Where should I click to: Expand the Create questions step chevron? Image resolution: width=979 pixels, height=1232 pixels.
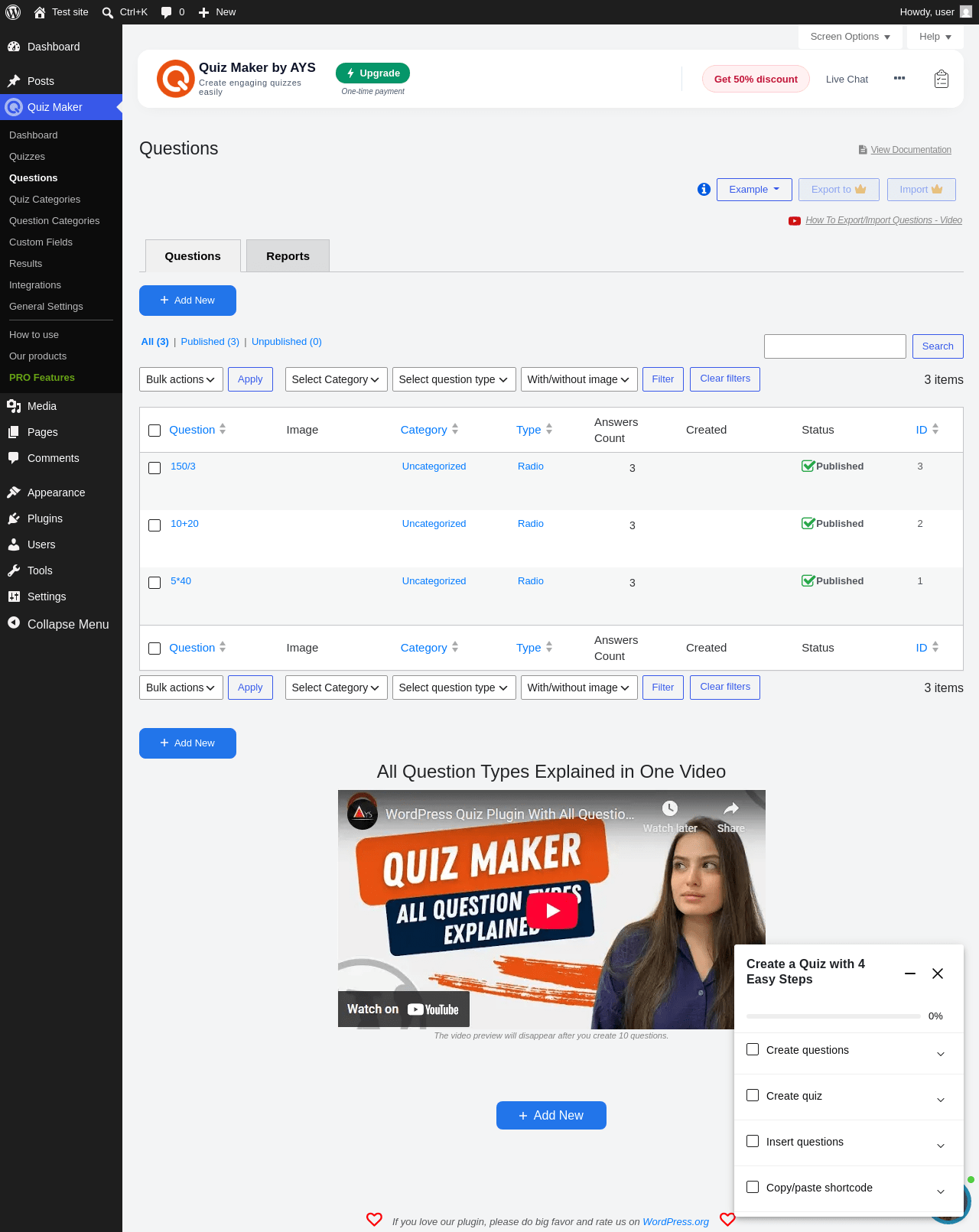point(941,1054)
